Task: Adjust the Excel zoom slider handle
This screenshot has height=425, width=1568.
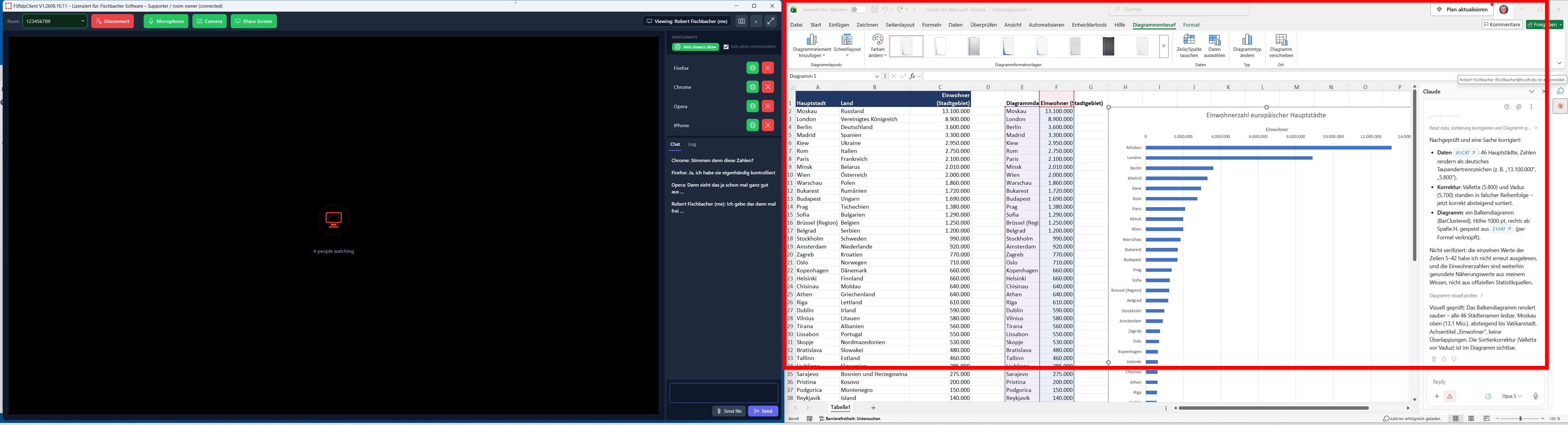Action: point(1520,419)
